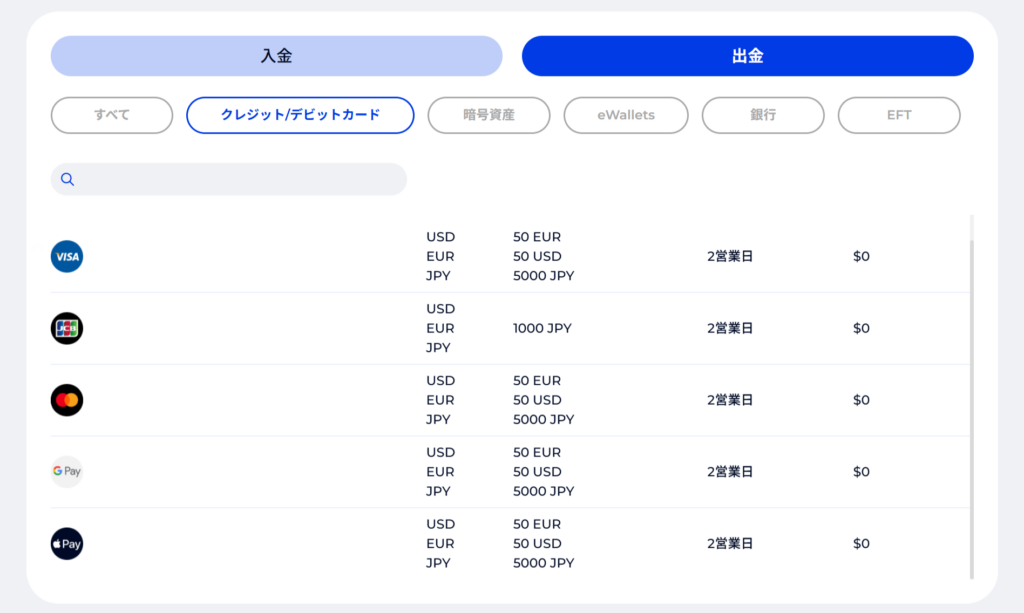Click the Visa card icon

tap(67, 257)
